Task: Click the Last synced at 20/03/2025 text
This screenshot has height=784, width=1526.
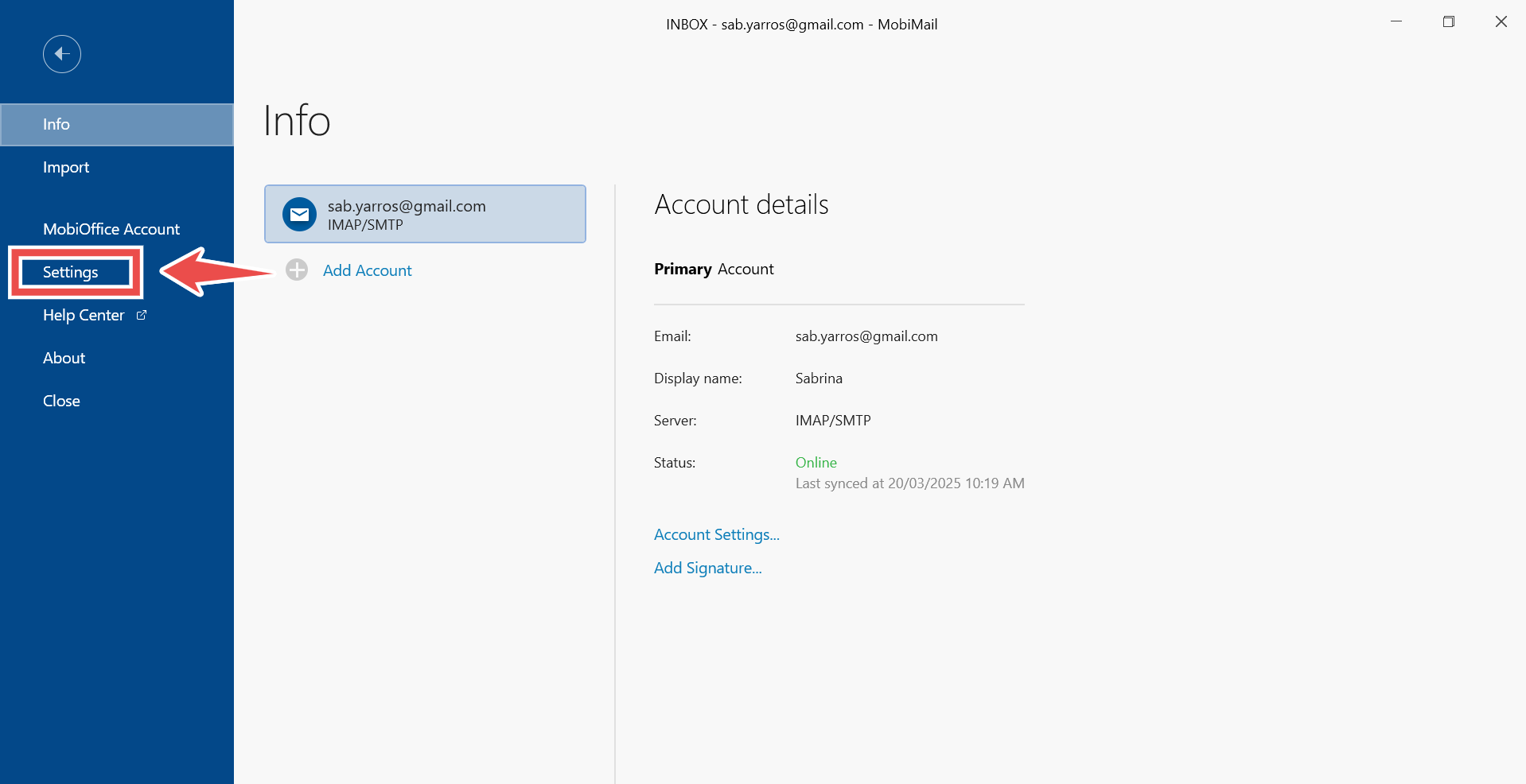Action: (x=910, y=483)
